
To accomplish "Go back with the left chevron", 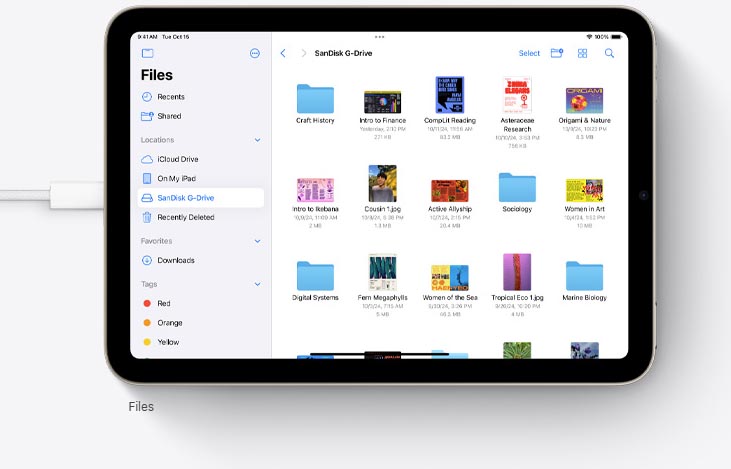I will pos(283,53).
